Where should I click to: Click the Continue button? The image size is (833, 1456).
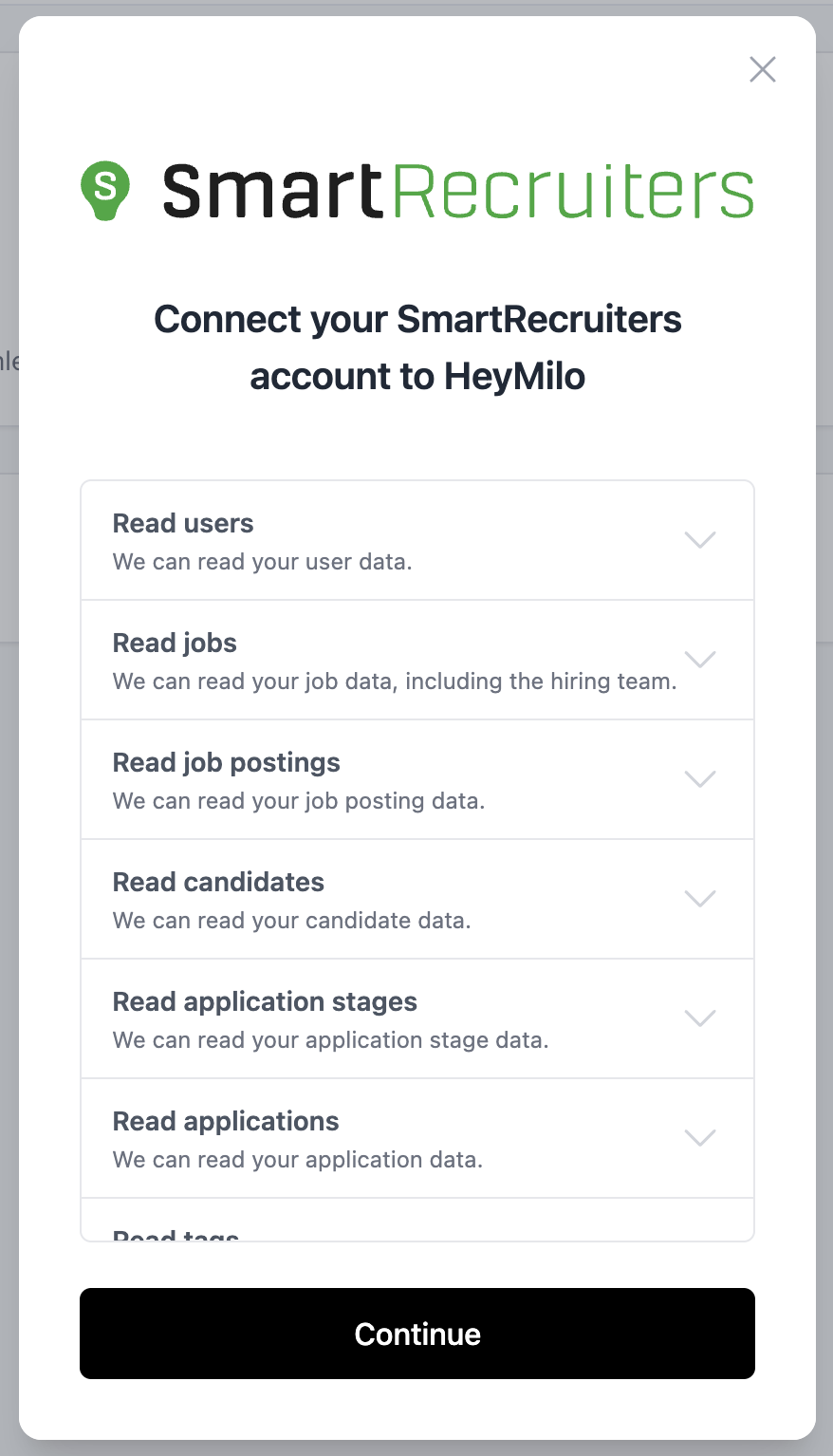pyautogui.click(x=417, y=1334)
